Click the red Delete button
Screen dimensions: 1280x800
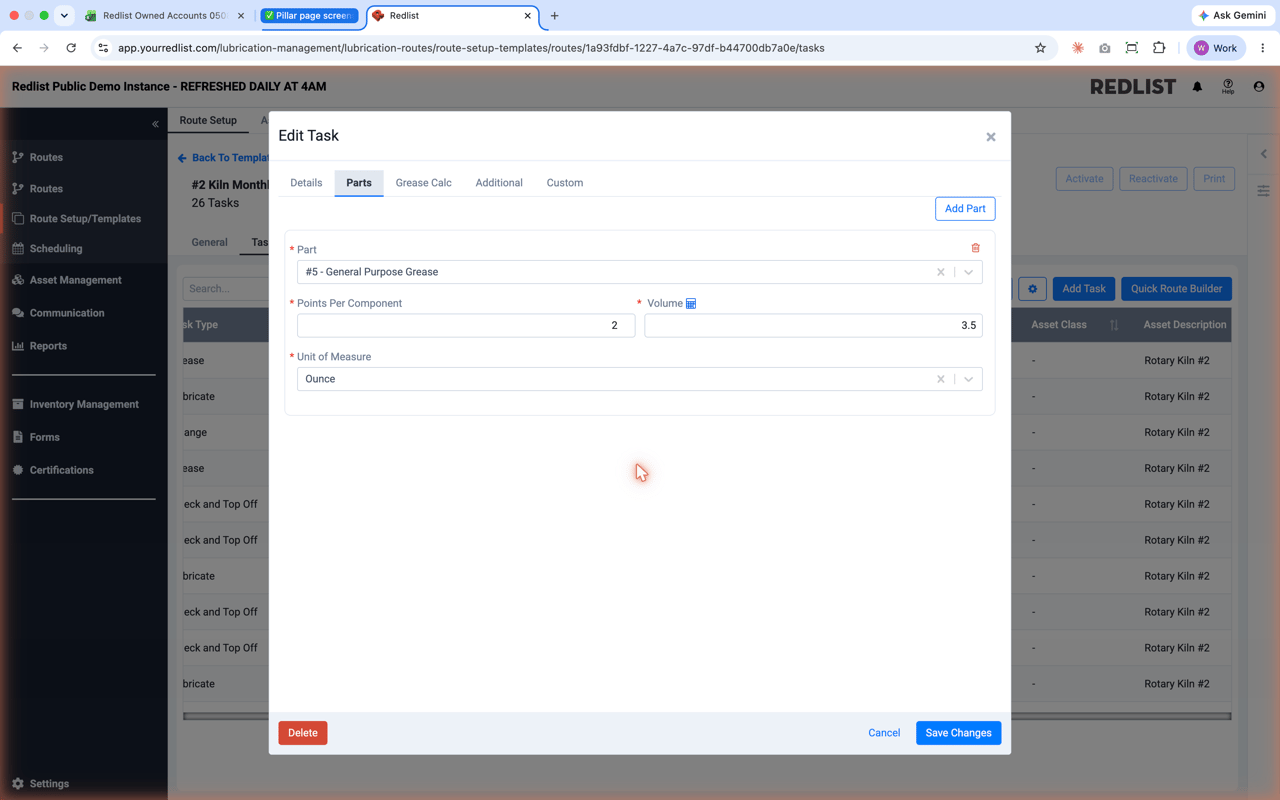pos(303,733)
